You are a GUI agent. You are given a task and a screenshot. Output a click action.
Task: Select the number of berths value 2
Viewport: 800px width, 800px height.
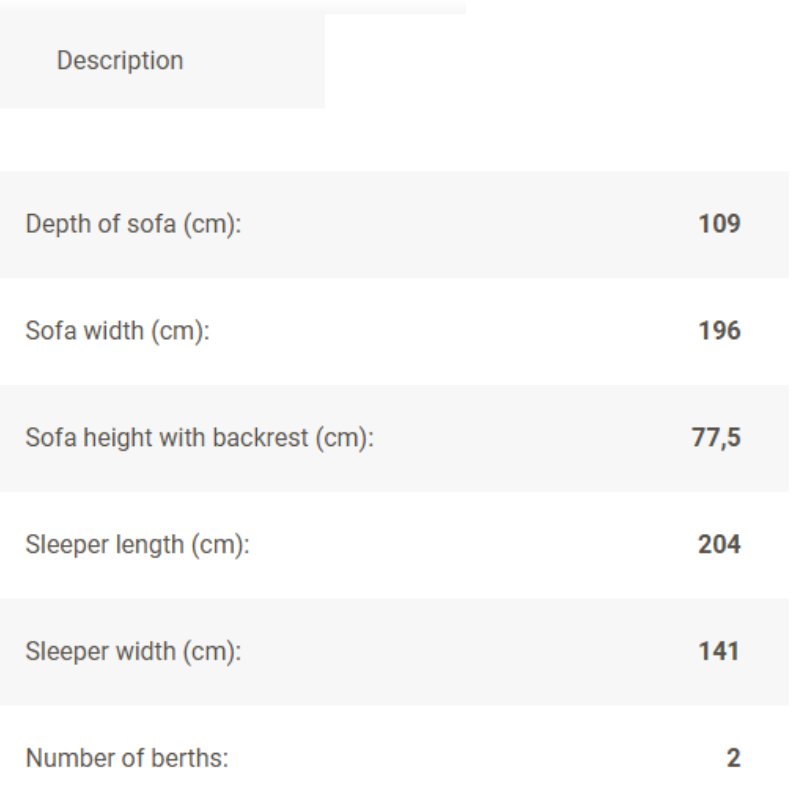click(733, 759)
